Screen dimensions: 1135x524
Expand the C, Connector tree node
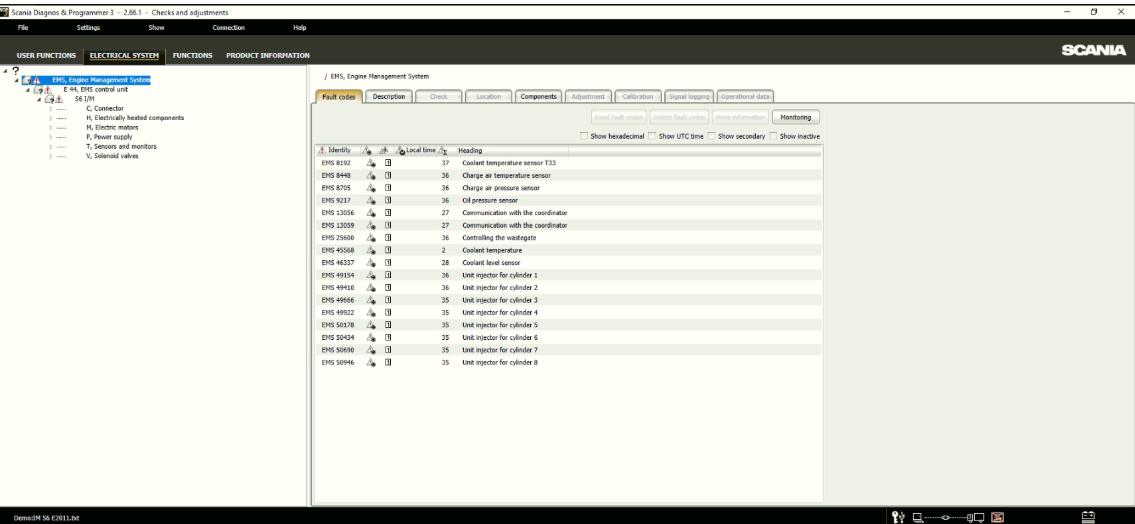(x=51, y=109)
